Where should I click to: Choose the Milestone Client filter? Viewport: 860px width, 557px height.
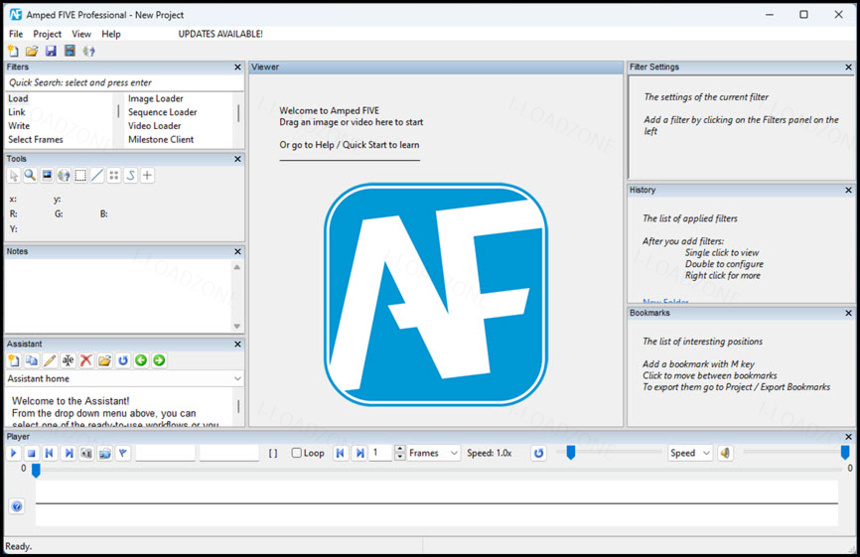(161, 139)
